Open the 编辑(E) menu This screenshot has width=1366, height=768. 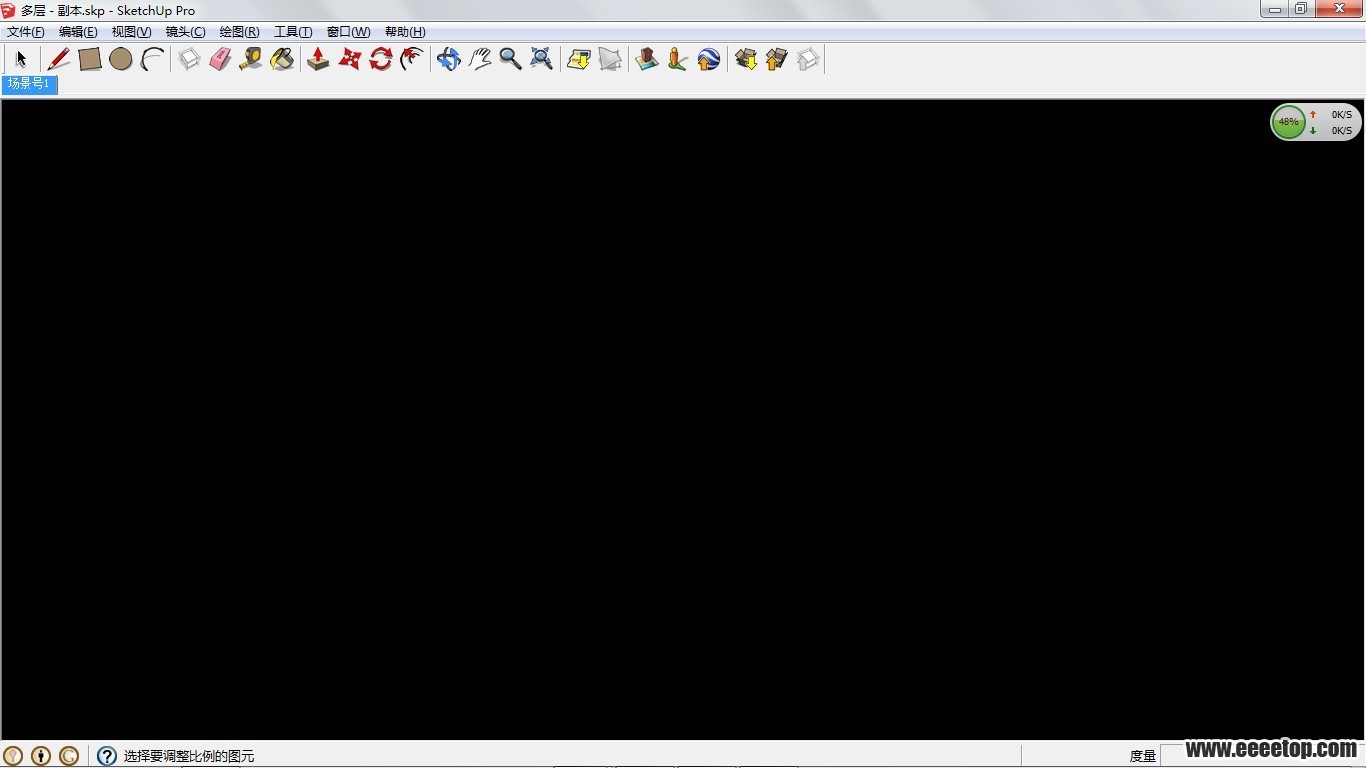coord(78,32)
